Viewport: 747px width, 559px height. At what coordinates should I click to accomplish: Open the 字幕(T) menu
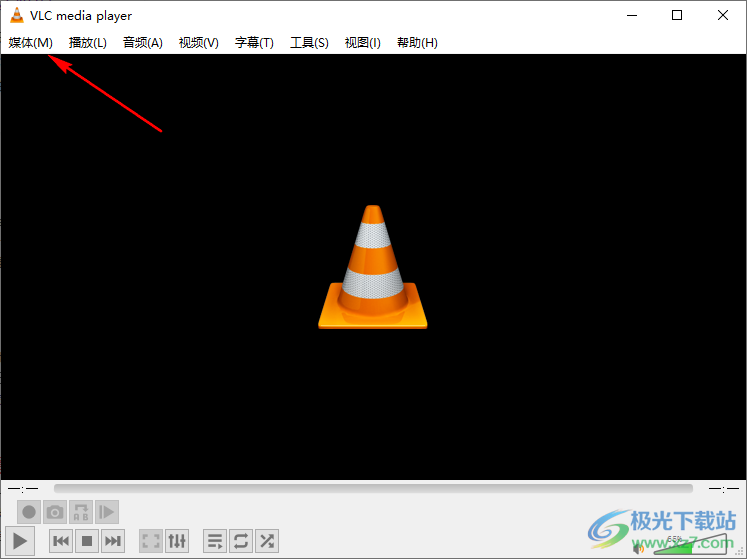tap(254, 43)
